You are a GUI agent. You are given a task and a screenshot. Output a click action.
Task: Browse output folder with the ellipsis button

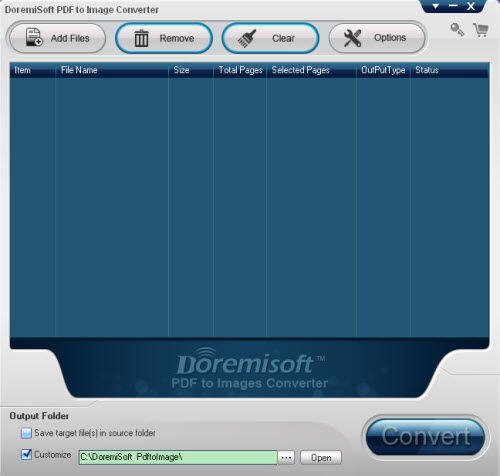pos(286,457)
